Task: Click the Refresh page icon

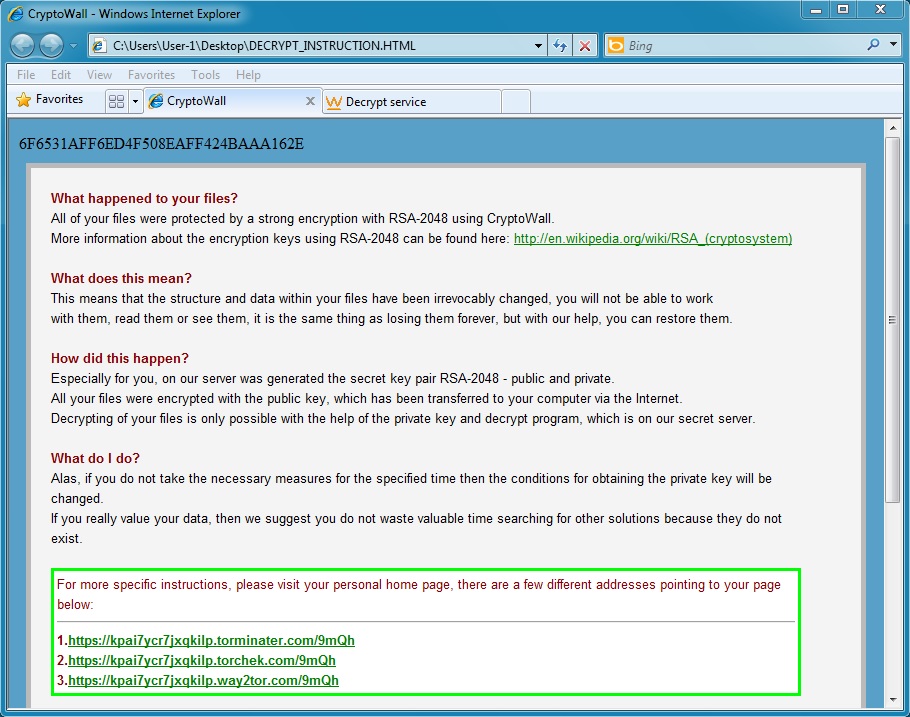Action: pyautogui.click(x=560, y=45)
